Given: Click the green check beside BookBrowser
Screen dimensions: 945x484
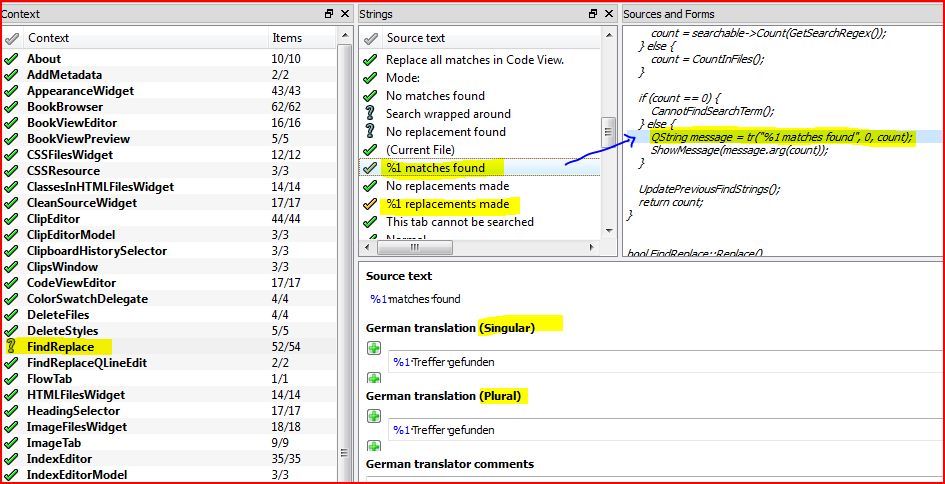Looking at the screenshot, I should pos(11,107).
